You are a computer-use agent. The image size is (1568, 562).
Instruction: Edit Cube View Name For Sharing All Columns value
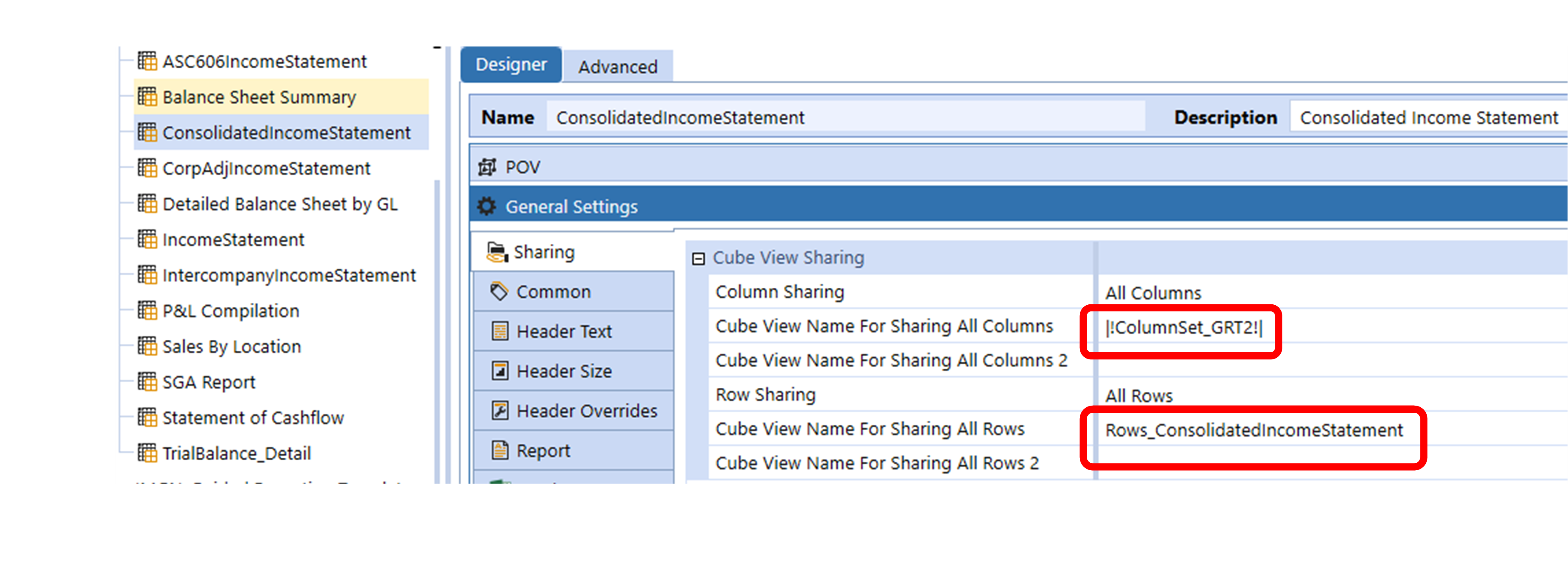pos(1333,327)
